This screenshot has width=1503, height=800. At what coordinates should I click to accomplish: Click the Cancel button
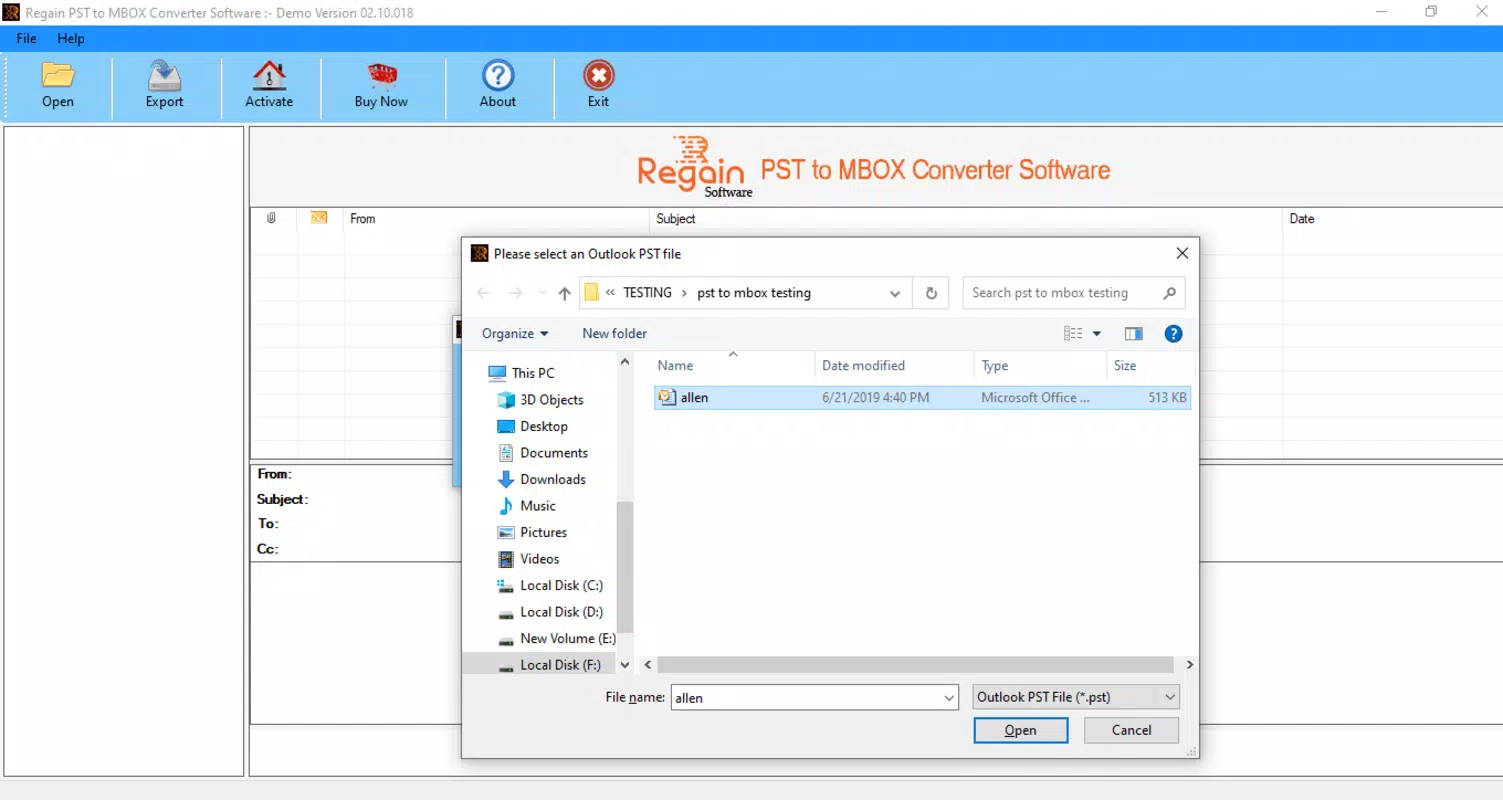(x=1131, y=730)
